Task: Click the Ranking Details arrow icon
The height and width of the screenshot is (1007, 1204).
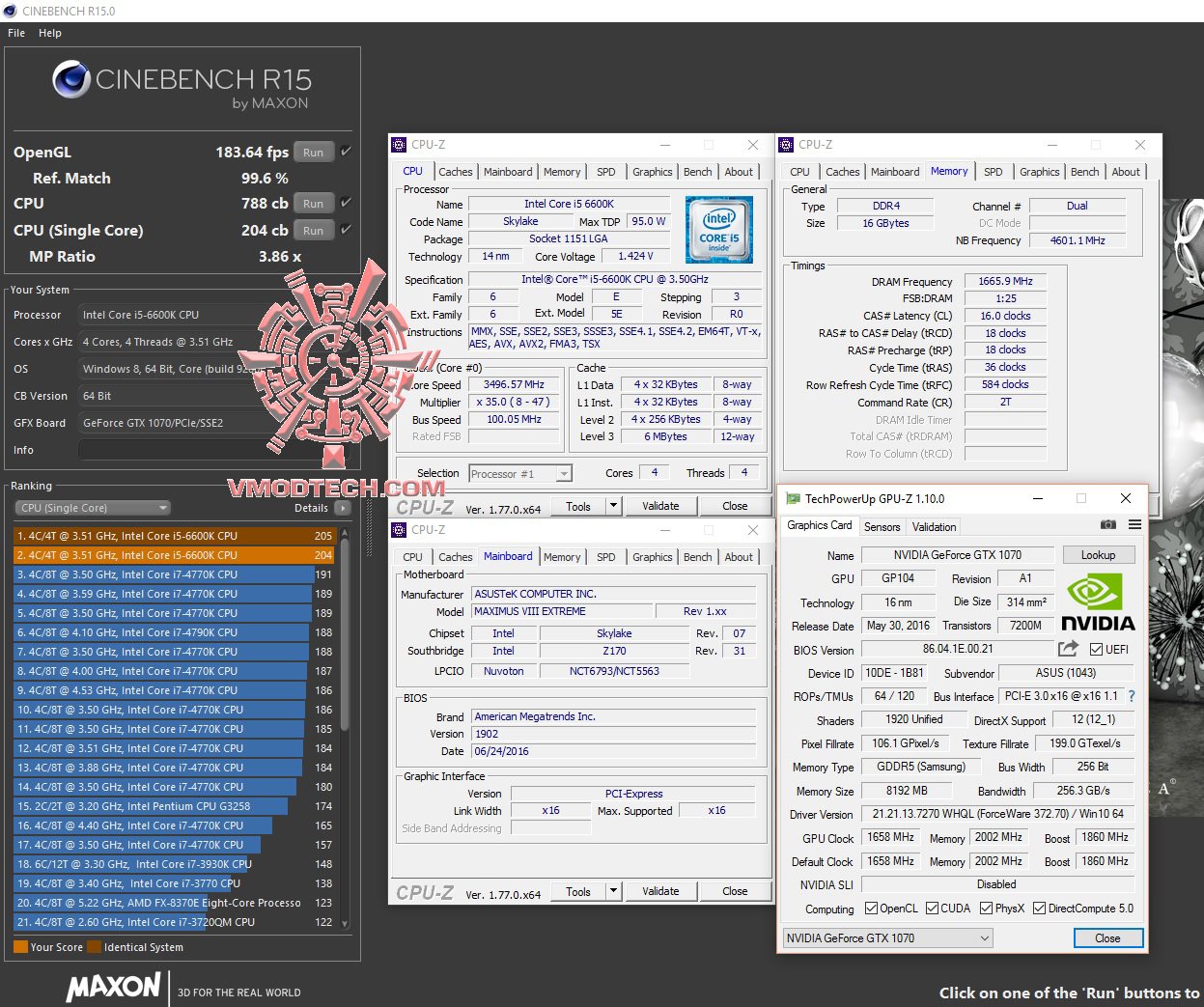Action: point(342,508)
